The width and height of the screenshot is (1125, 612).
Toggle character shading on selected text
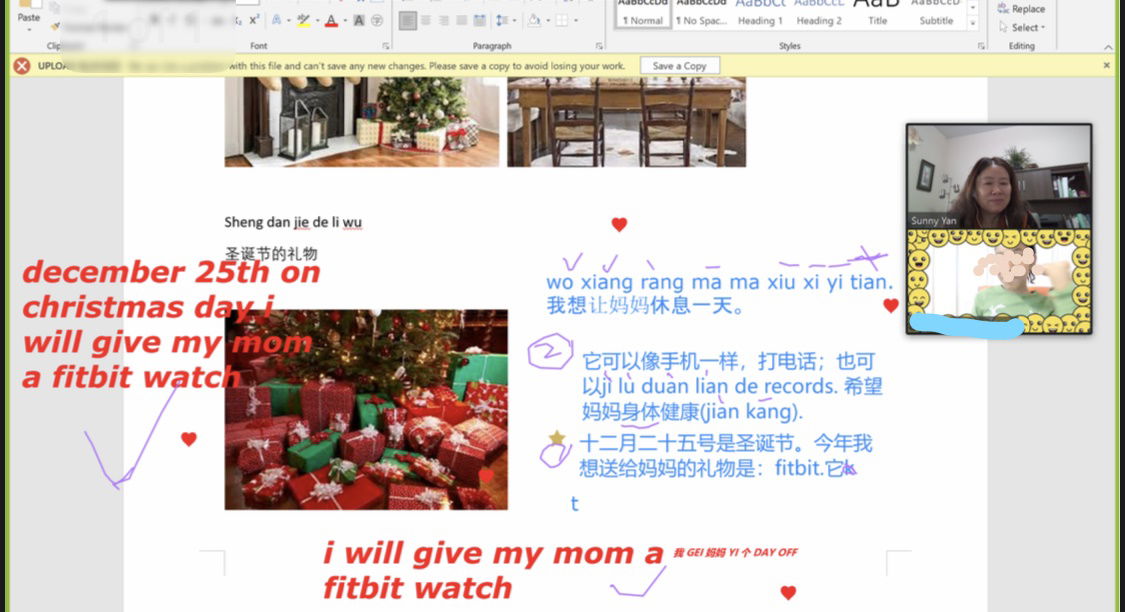[359, 20]
